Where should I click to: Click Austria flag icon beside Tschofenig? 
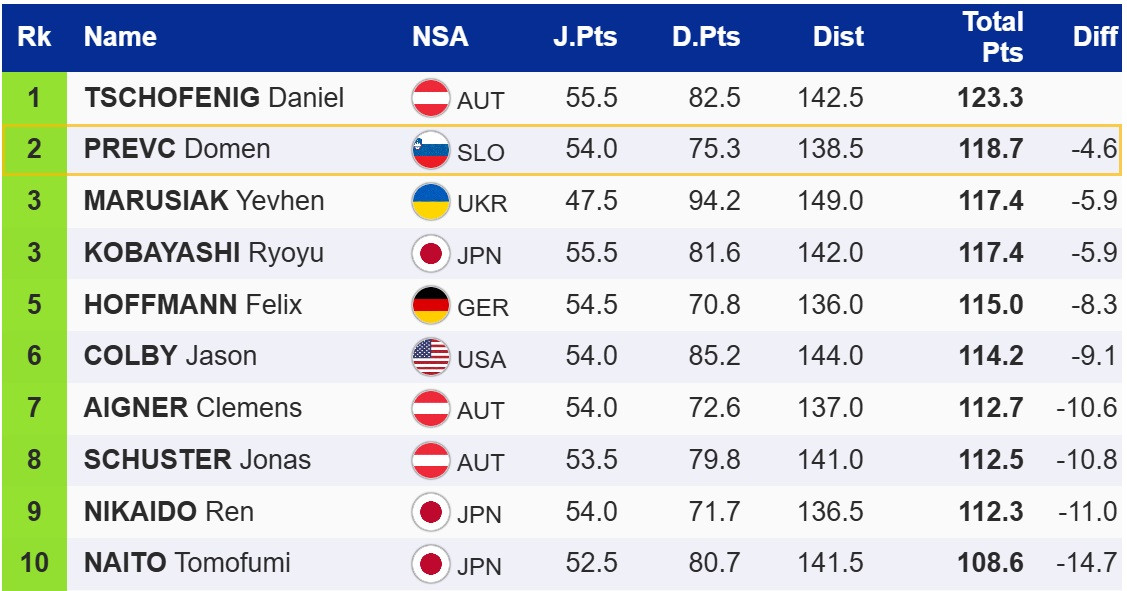click(x=431, y=98)
